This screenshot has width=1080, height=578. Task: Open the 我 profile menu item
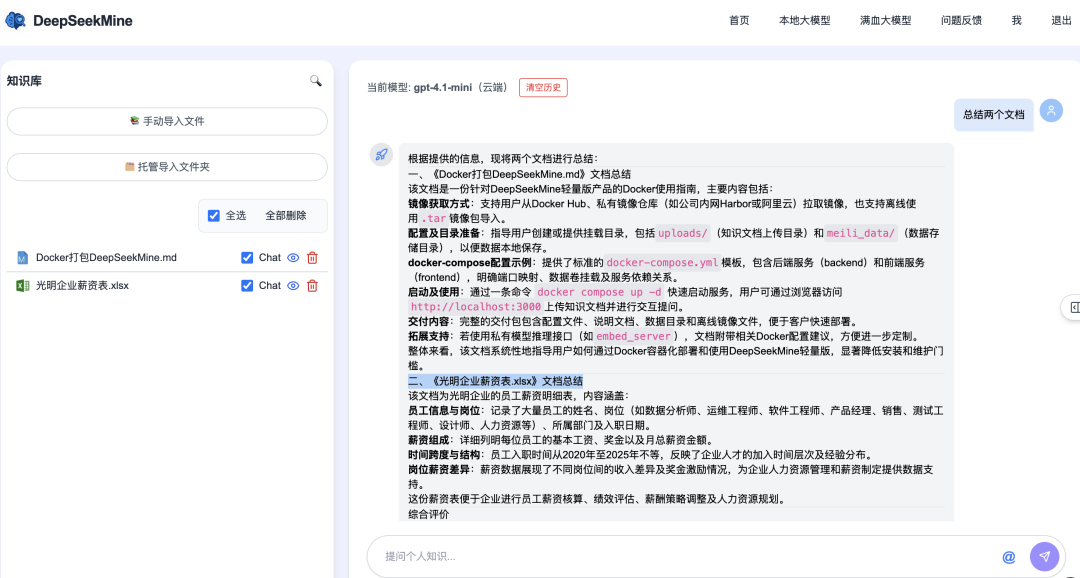pyautogui.click(x=1017, y=21)
